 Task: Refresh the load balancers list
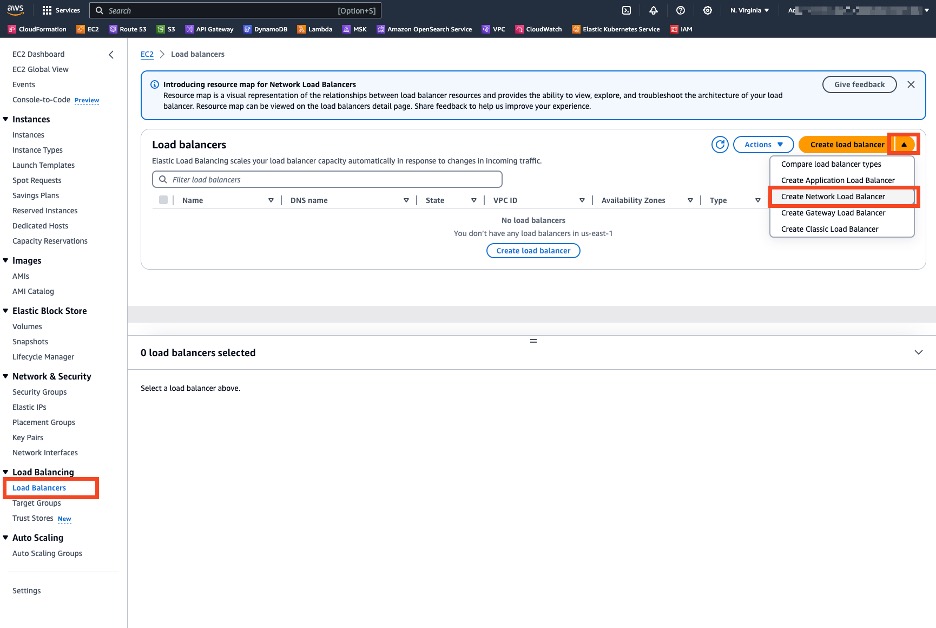click(x=720, y=144)
